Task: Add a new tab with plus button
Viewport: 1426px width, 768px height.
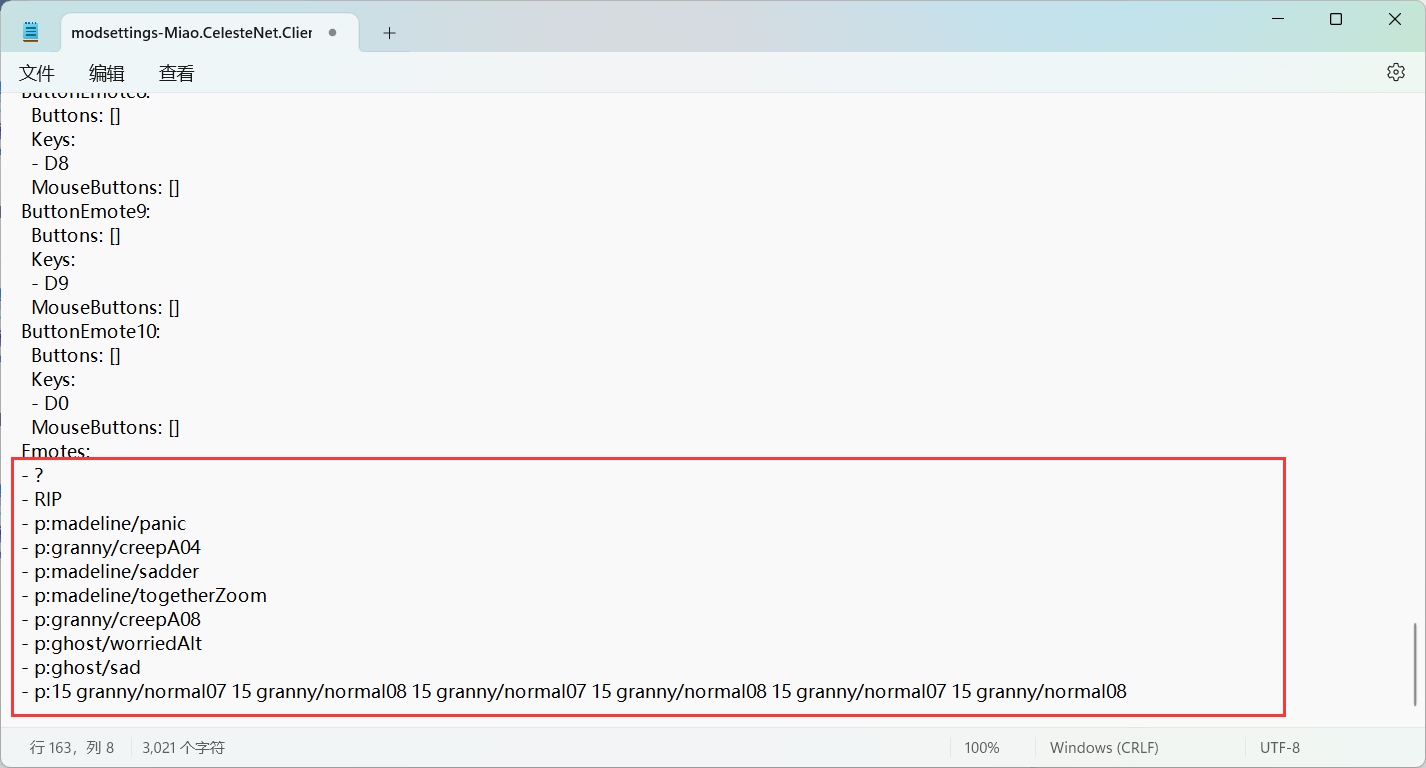Action: click(x=389, y=33)
